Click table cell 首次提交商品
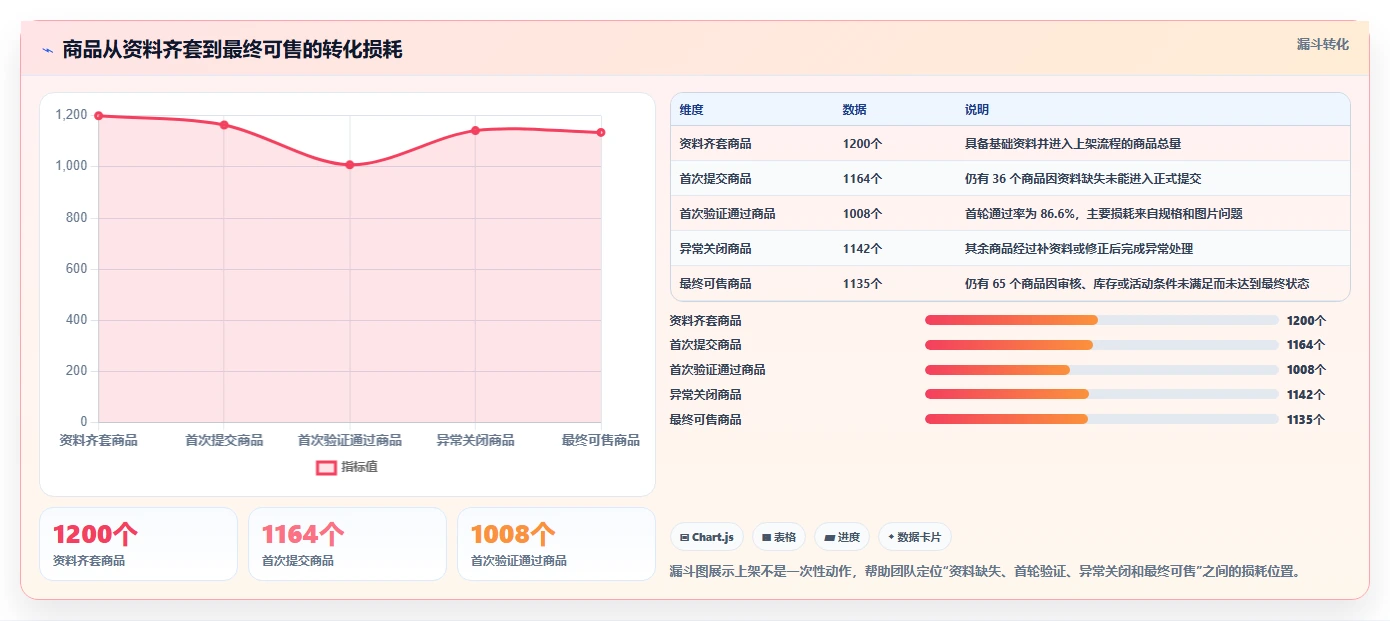The width and height of the screenshot is (1390, 621). (715, 179)
